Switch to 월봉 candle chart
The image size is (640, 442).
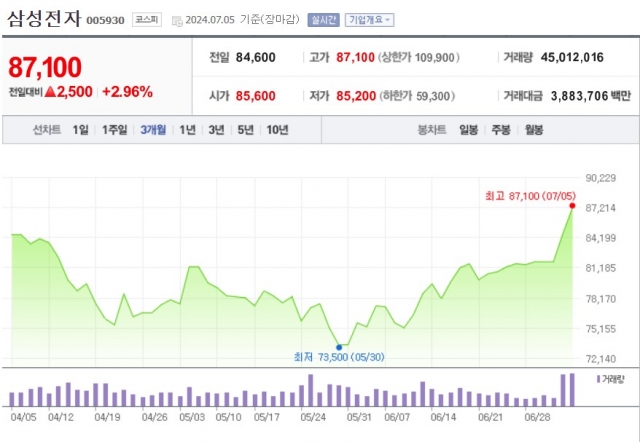(534, 130)
